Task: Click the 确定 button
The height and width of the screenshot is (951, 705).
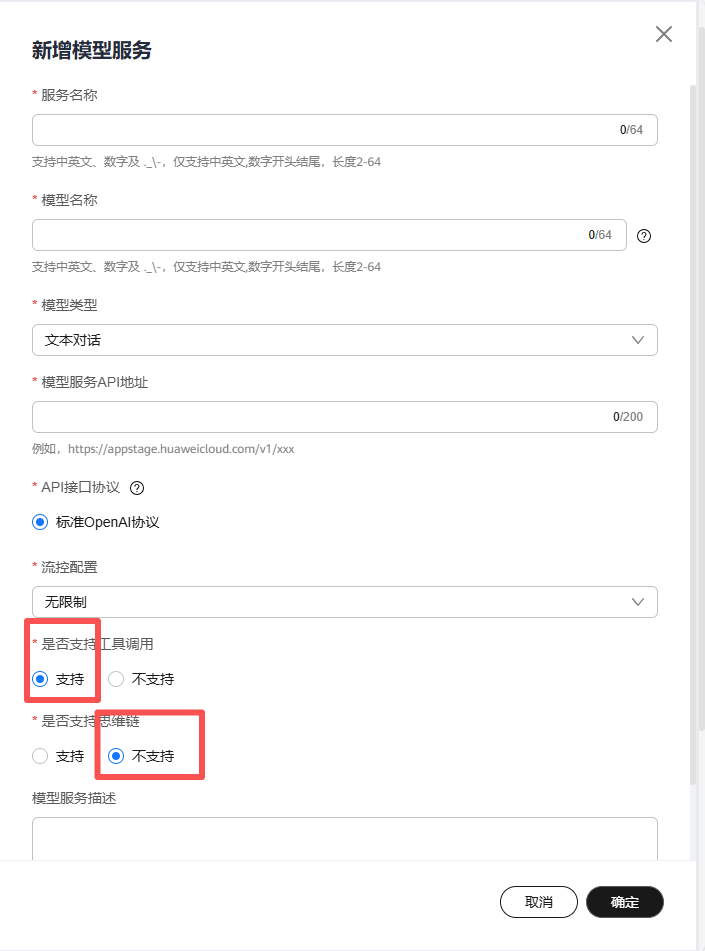Action: click(x=625, y=902)
